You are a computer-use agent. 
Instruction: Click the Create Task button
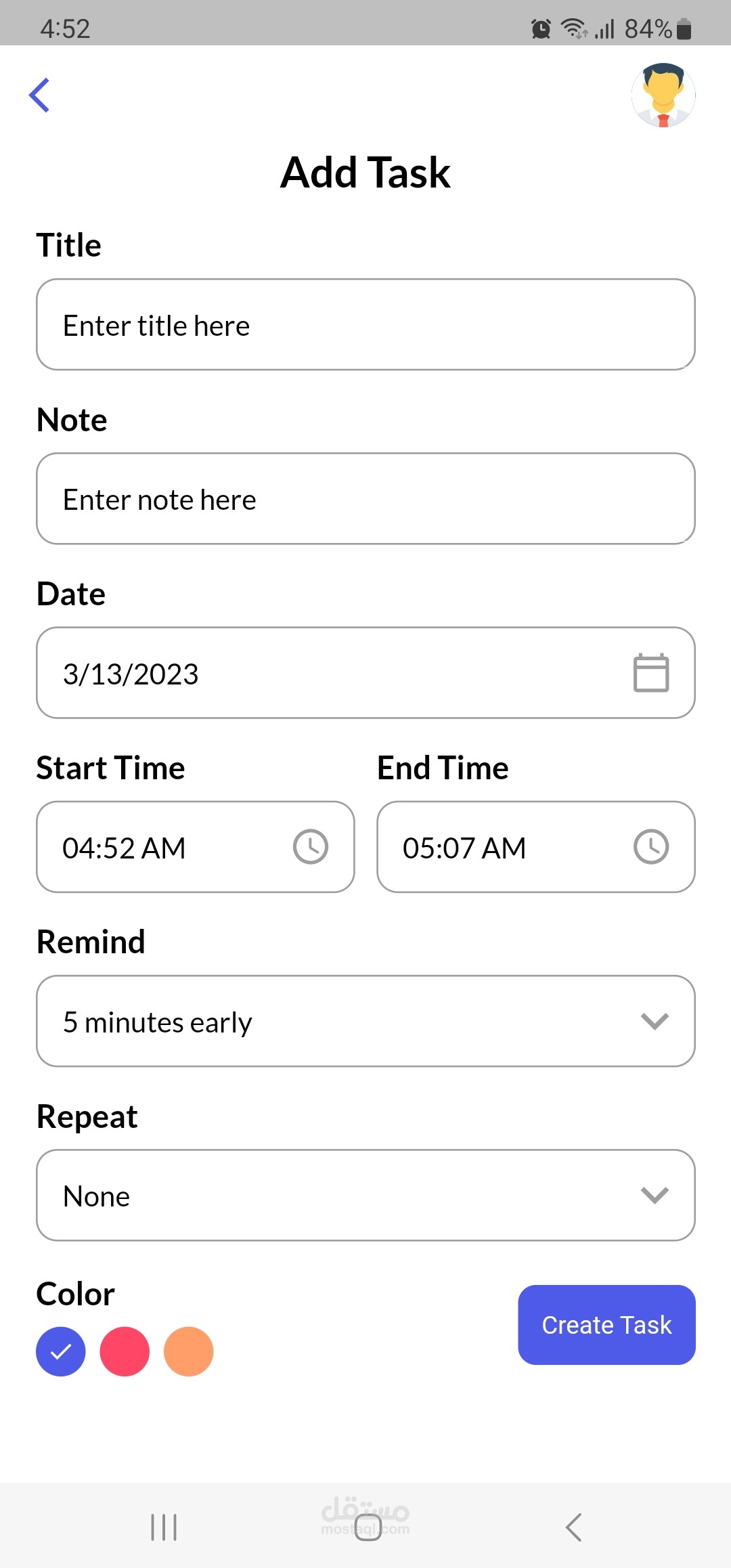pyautogui.click(x=606, y=1325)
